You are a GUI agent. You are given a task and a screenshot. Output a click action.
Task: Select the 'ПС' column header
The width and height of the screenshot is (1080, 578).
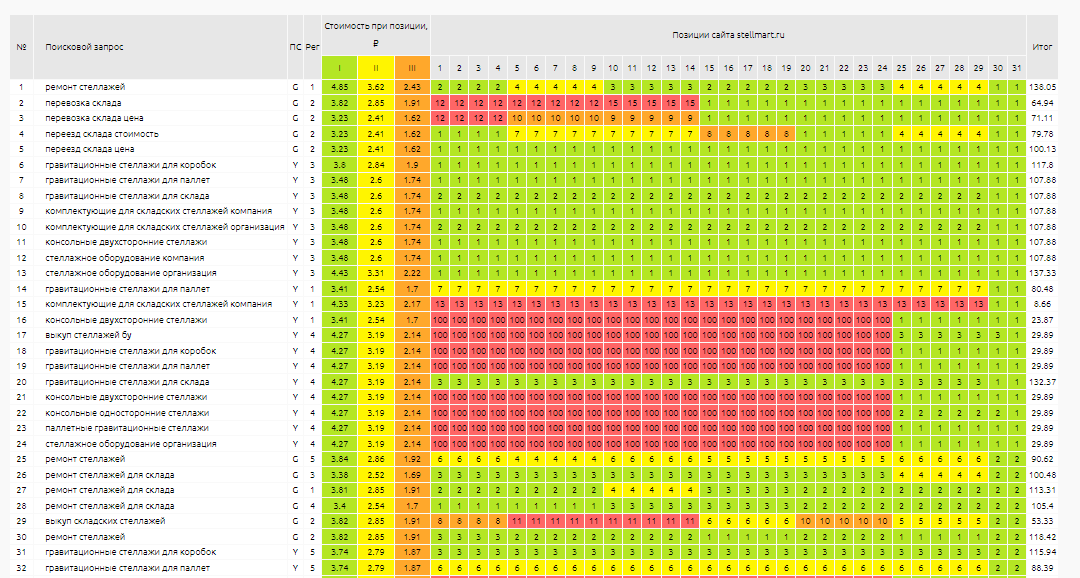[295, 47]
